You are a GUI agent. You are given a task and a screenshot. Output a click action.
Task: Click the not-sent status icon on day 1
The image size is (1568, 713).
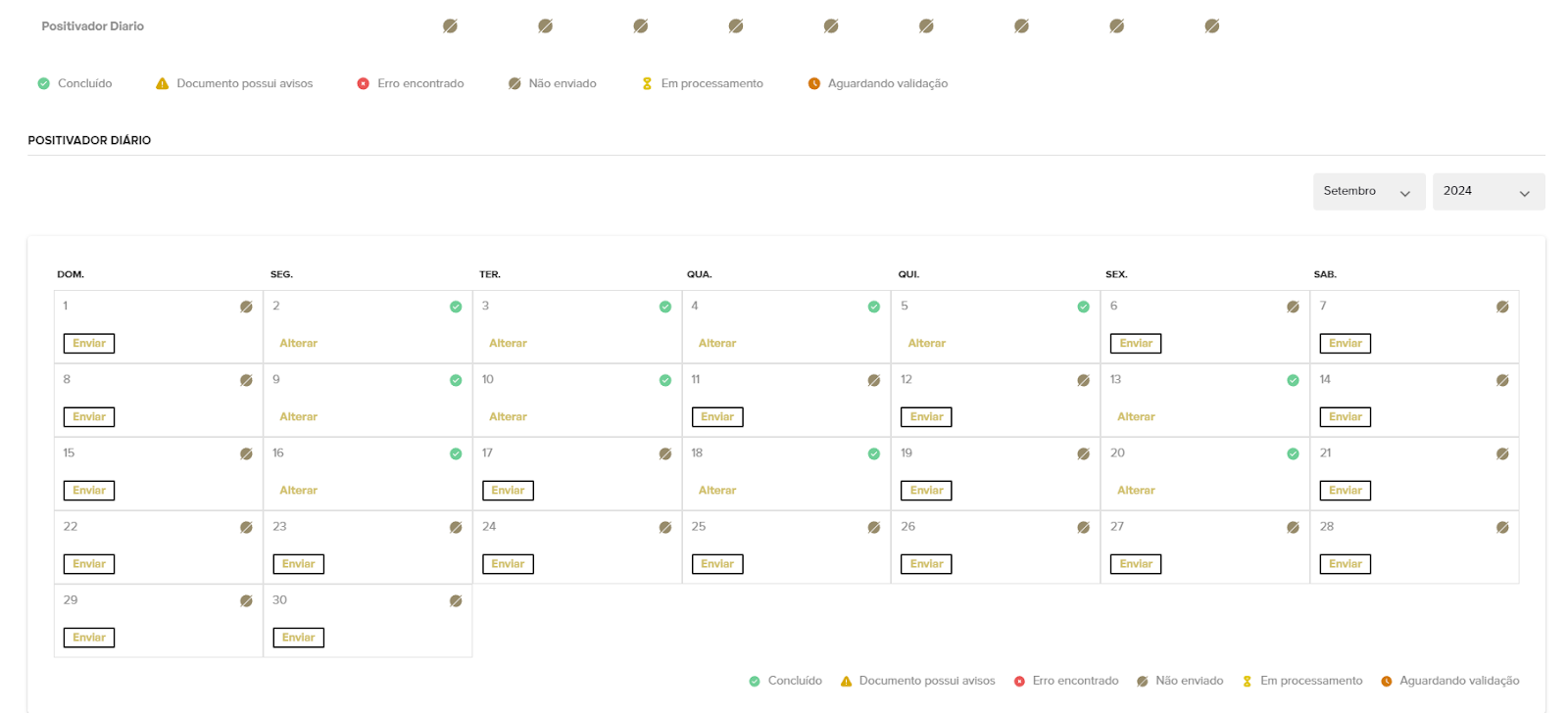246,307
